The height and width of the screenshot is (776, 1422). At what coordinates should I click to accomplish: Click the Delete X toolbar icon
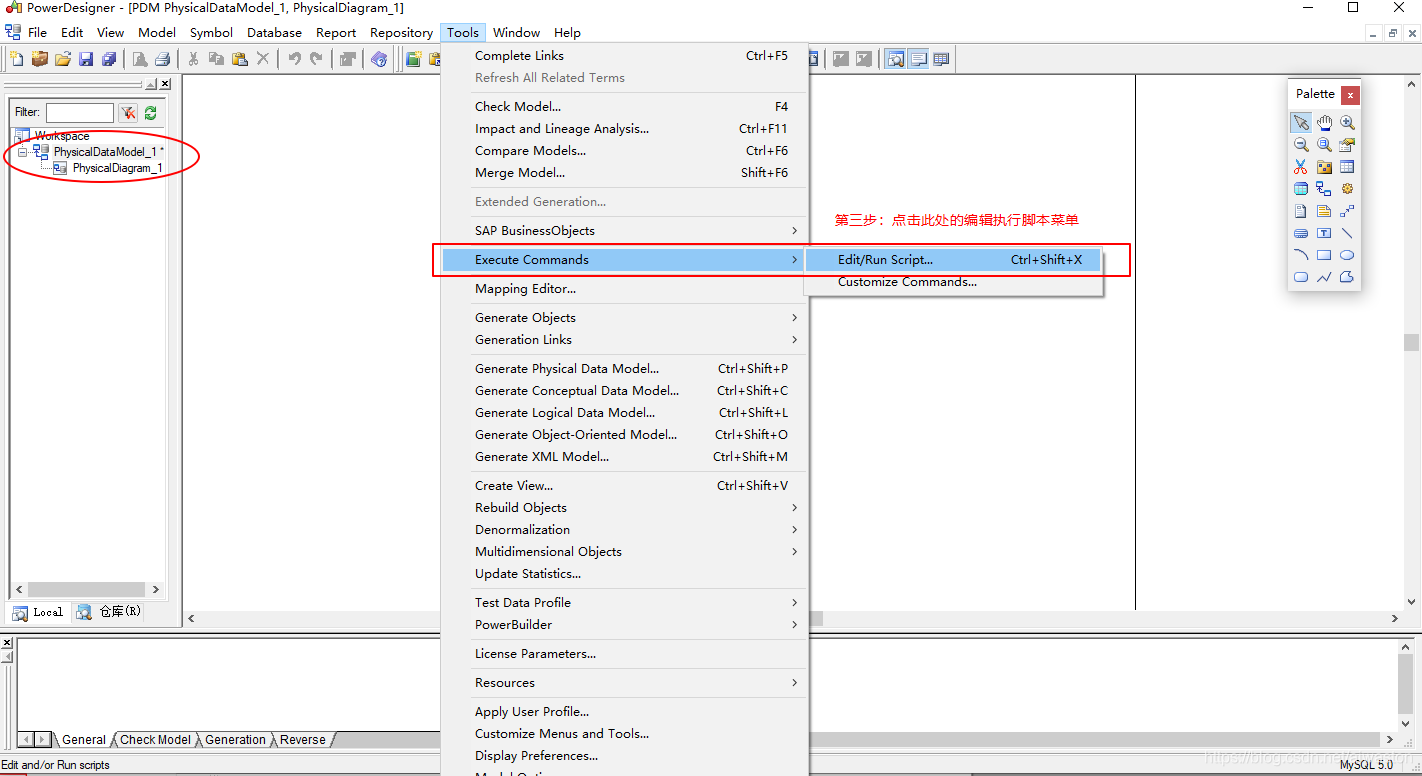click(262, 59)
